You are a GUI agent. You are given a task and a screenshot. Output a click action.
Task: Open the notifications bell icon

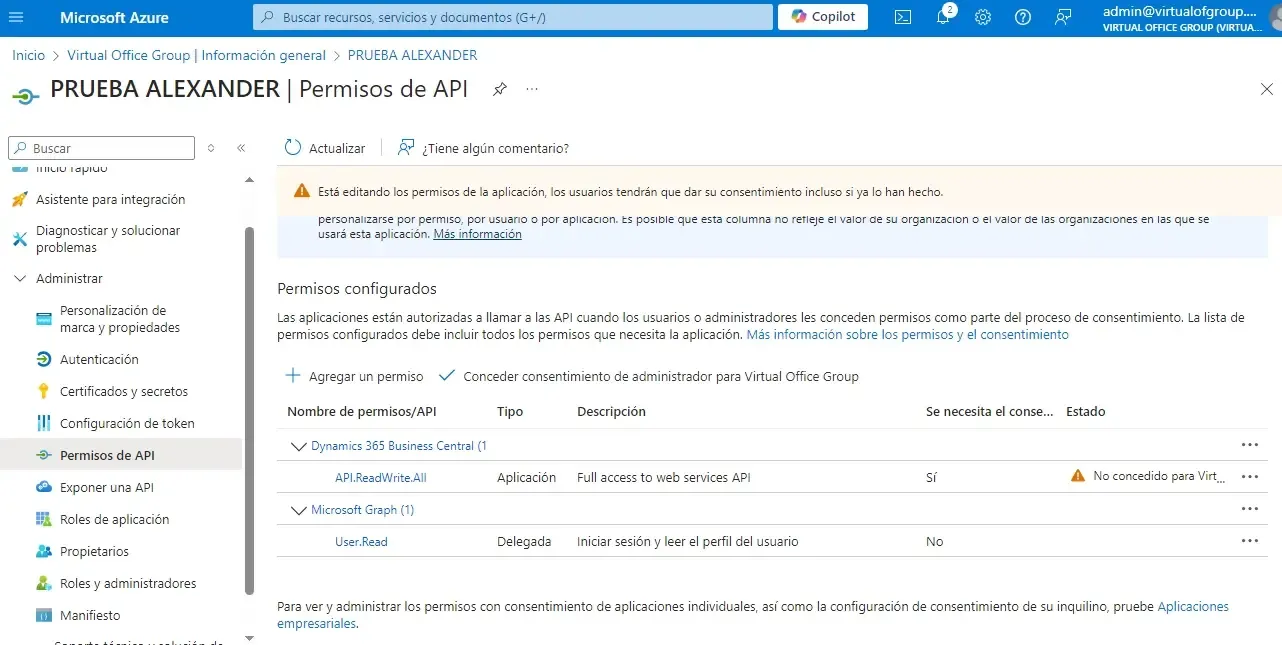942,17
